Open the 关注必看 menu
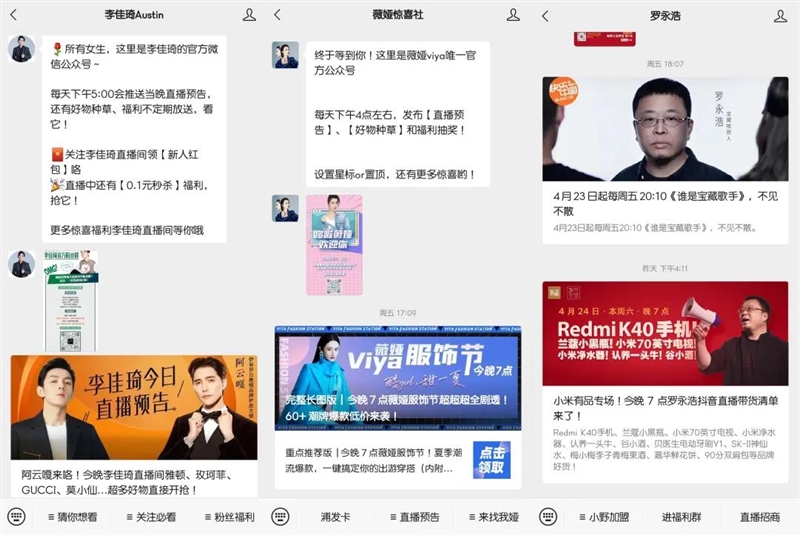800x535 pixels. click(151, 517)
